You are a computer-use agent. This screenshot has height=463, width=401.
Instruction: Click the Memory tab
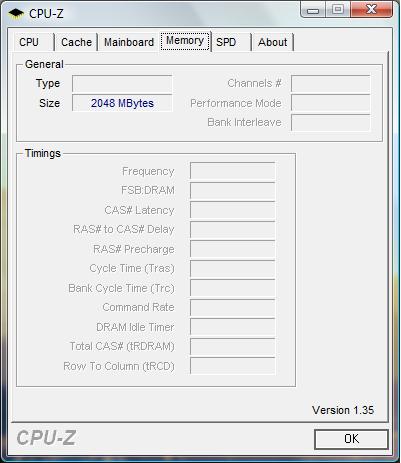185,41
